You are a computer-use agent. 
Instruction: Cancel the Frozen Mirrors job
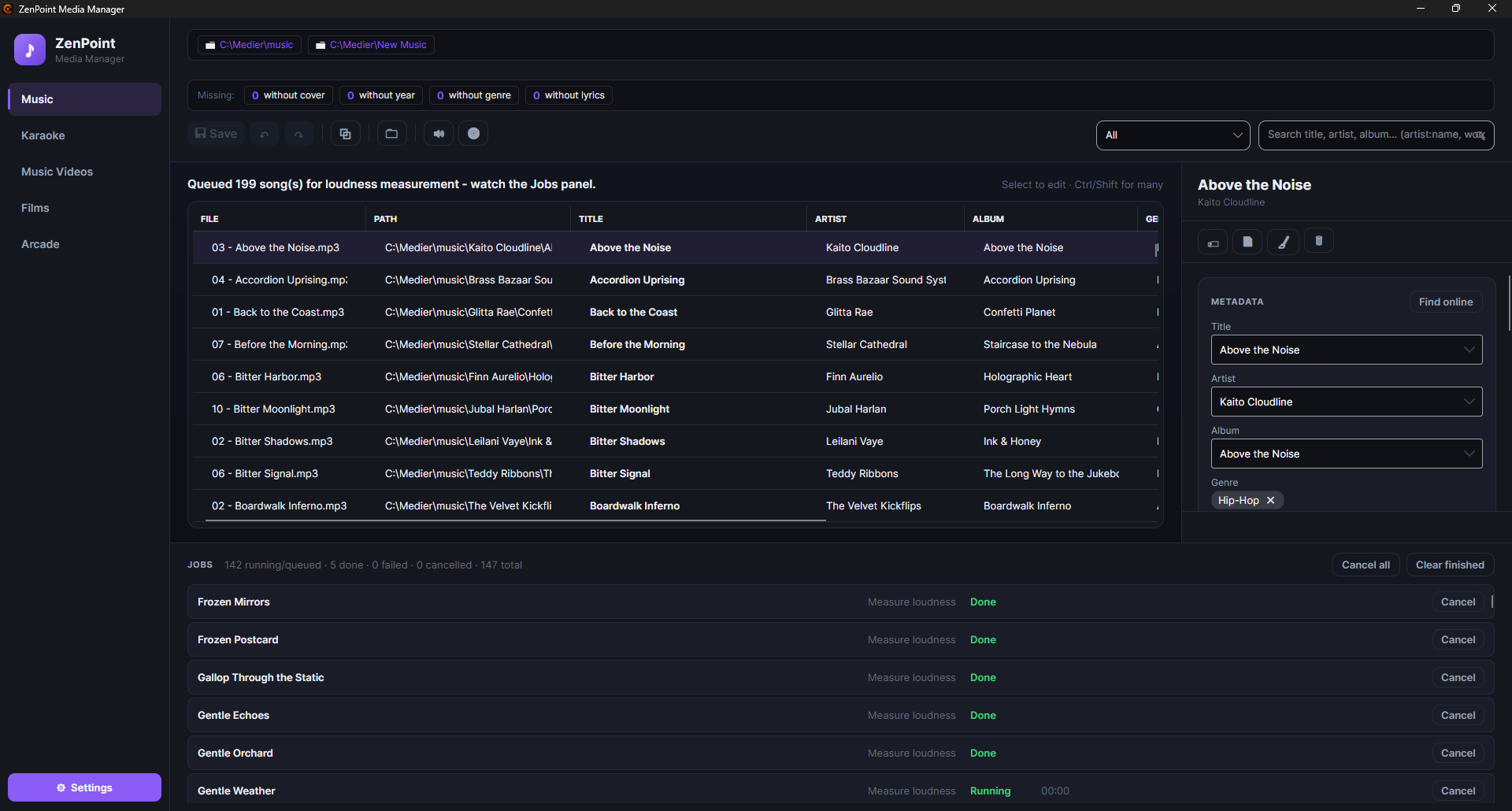click(1458, 602)
